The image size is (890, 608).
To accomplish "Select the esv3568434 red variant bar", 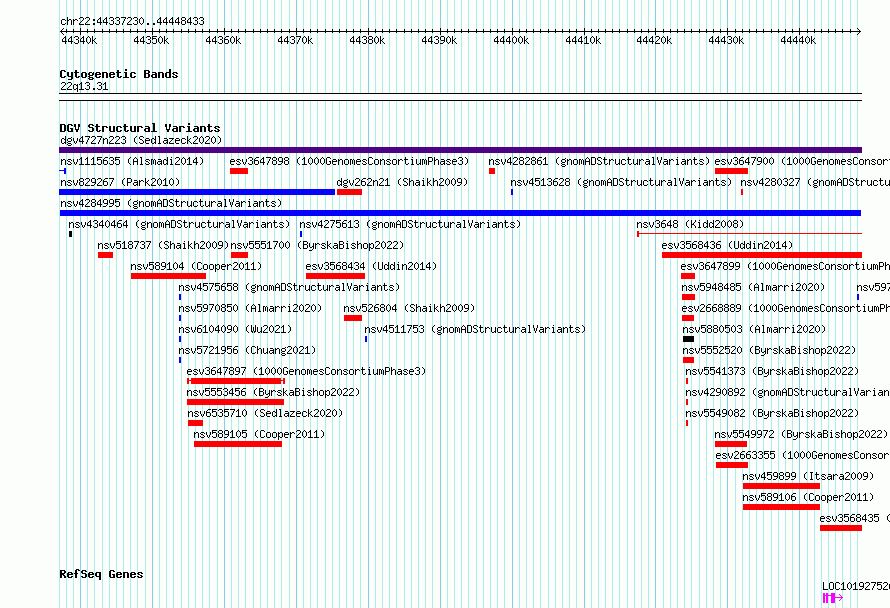I will coord(335,276).
